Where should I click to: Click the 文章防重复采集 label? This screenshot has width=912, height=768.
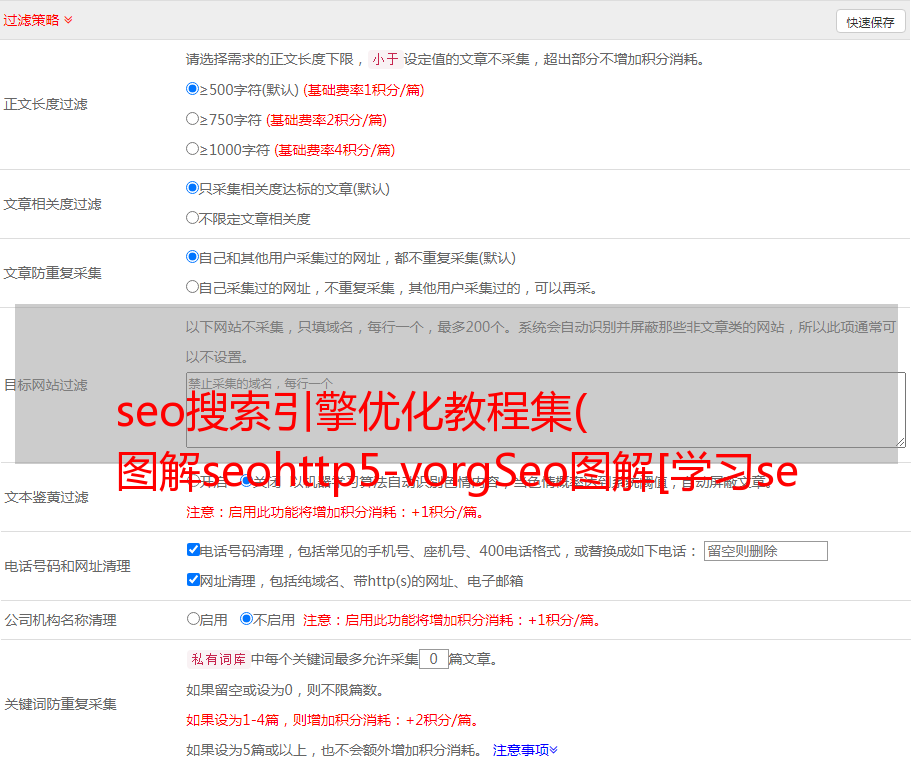(52, 273)
